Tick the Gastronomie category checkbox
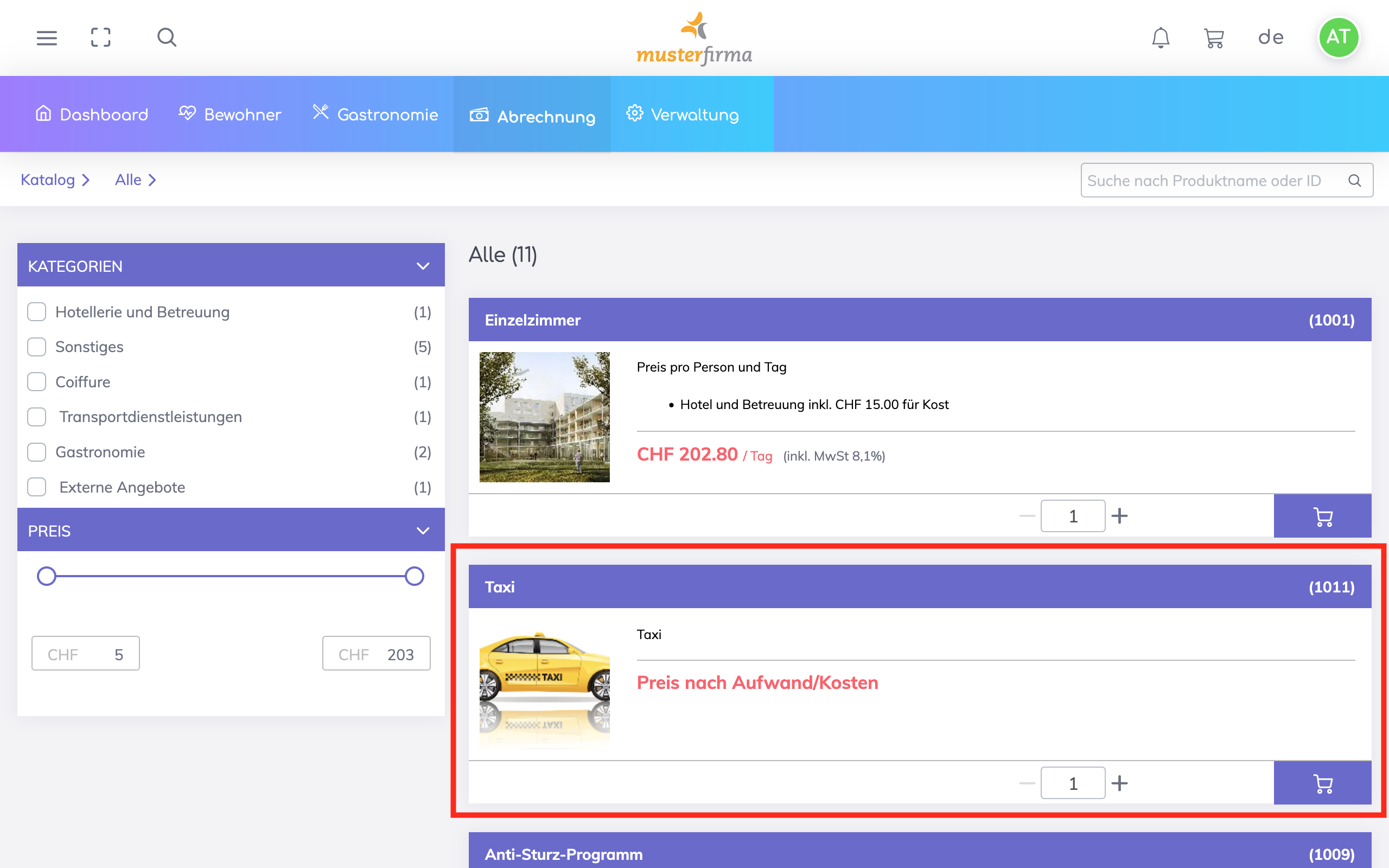 [37, 452]
